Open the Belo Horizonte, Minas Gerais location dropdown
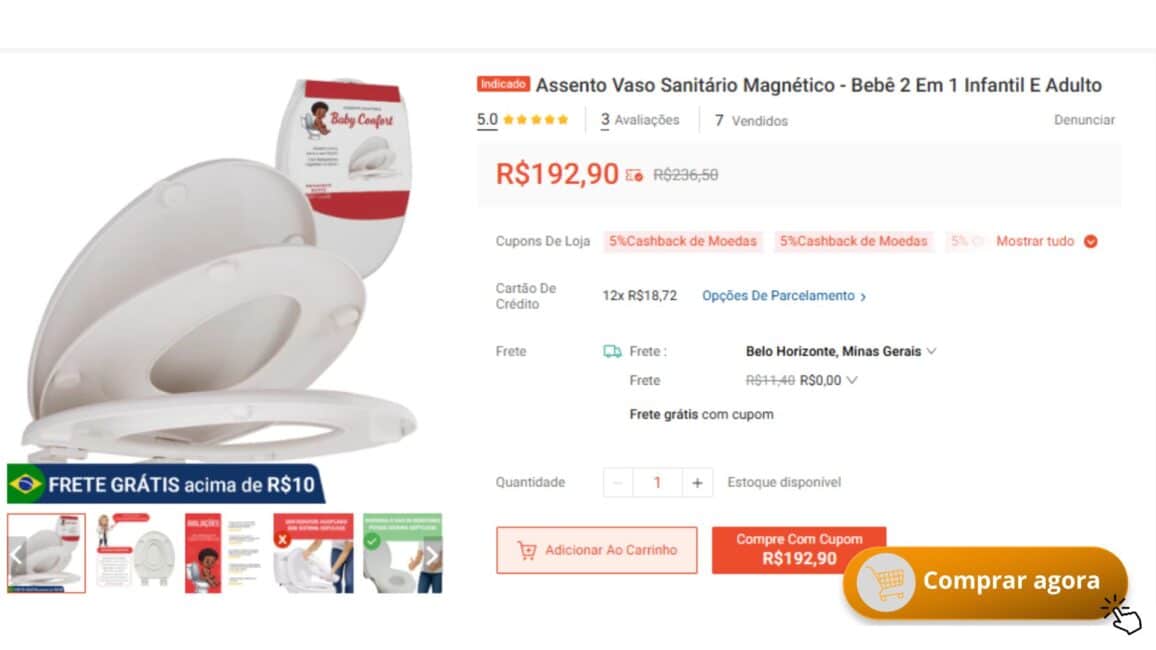The height and width of the screenshot is (650, 1156). click(x=840, y=352)
